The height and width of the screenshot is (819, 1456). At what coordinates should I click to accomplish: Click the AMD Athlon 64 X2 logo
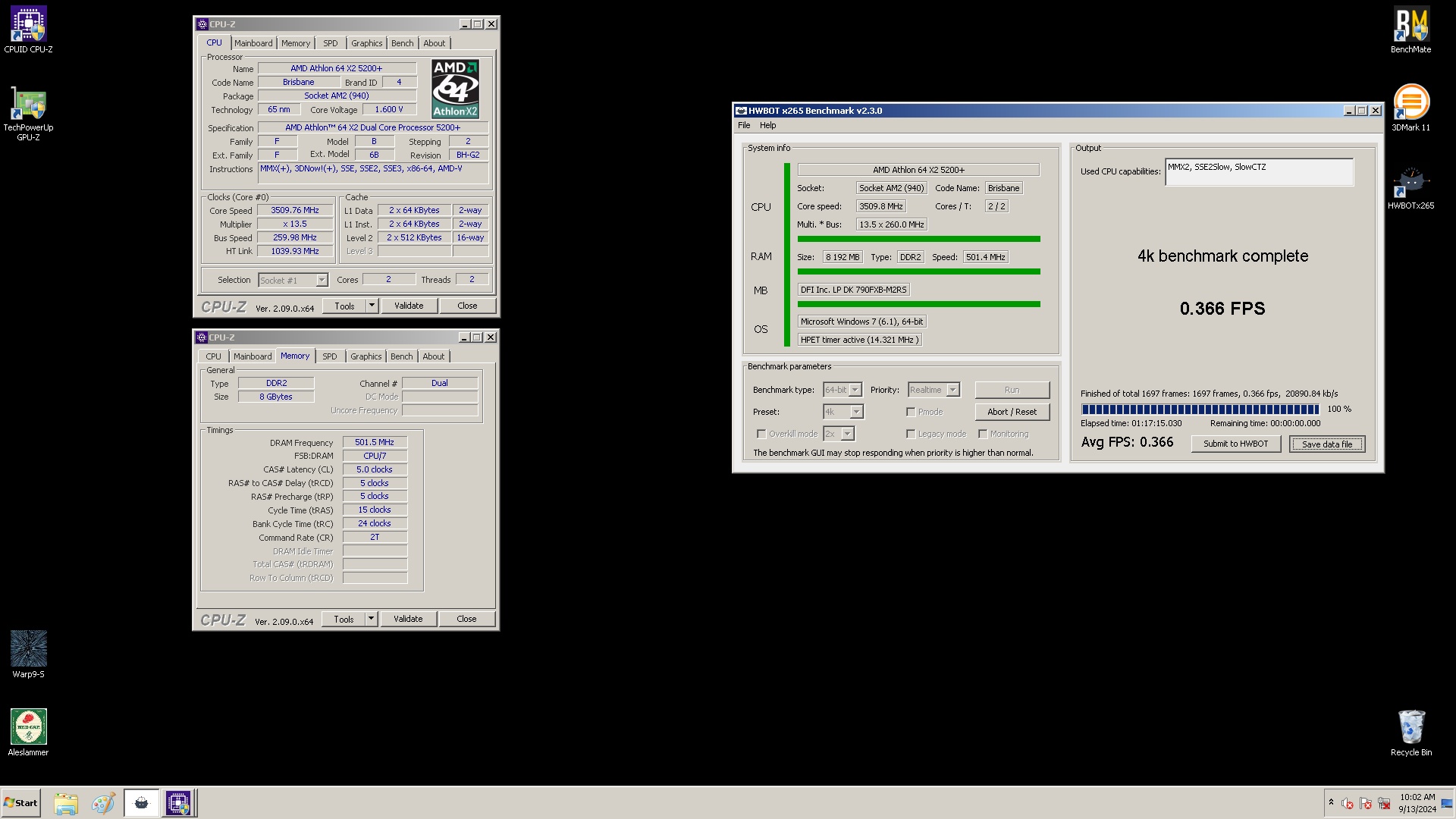click(455, 89)
